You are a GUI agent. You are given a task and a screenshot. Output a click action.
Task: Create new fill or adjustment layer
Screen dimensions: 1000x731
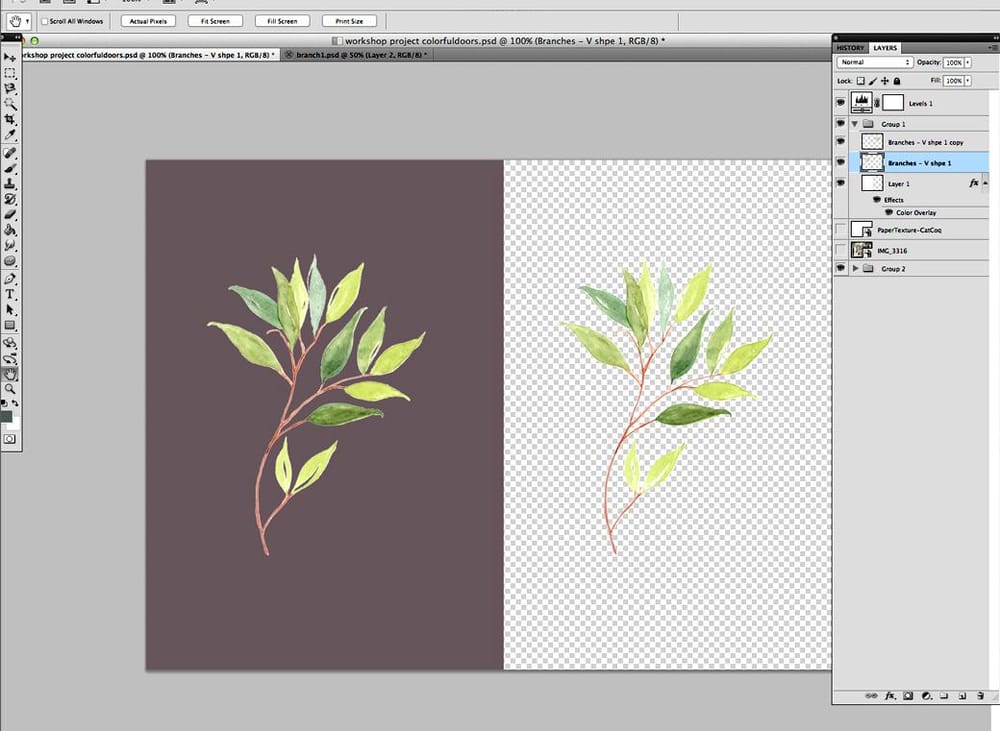927,696
